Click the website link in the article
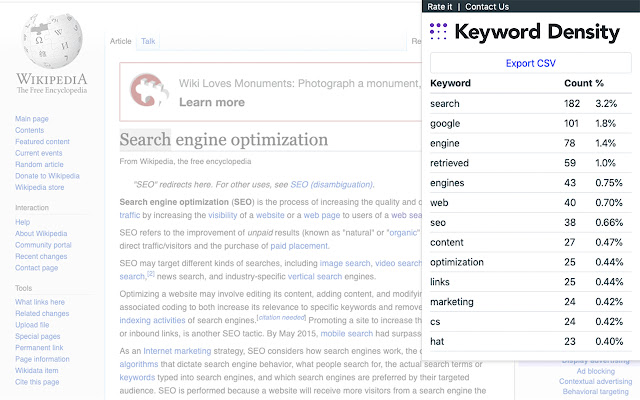Screen dimensions: 640x400 270,215
